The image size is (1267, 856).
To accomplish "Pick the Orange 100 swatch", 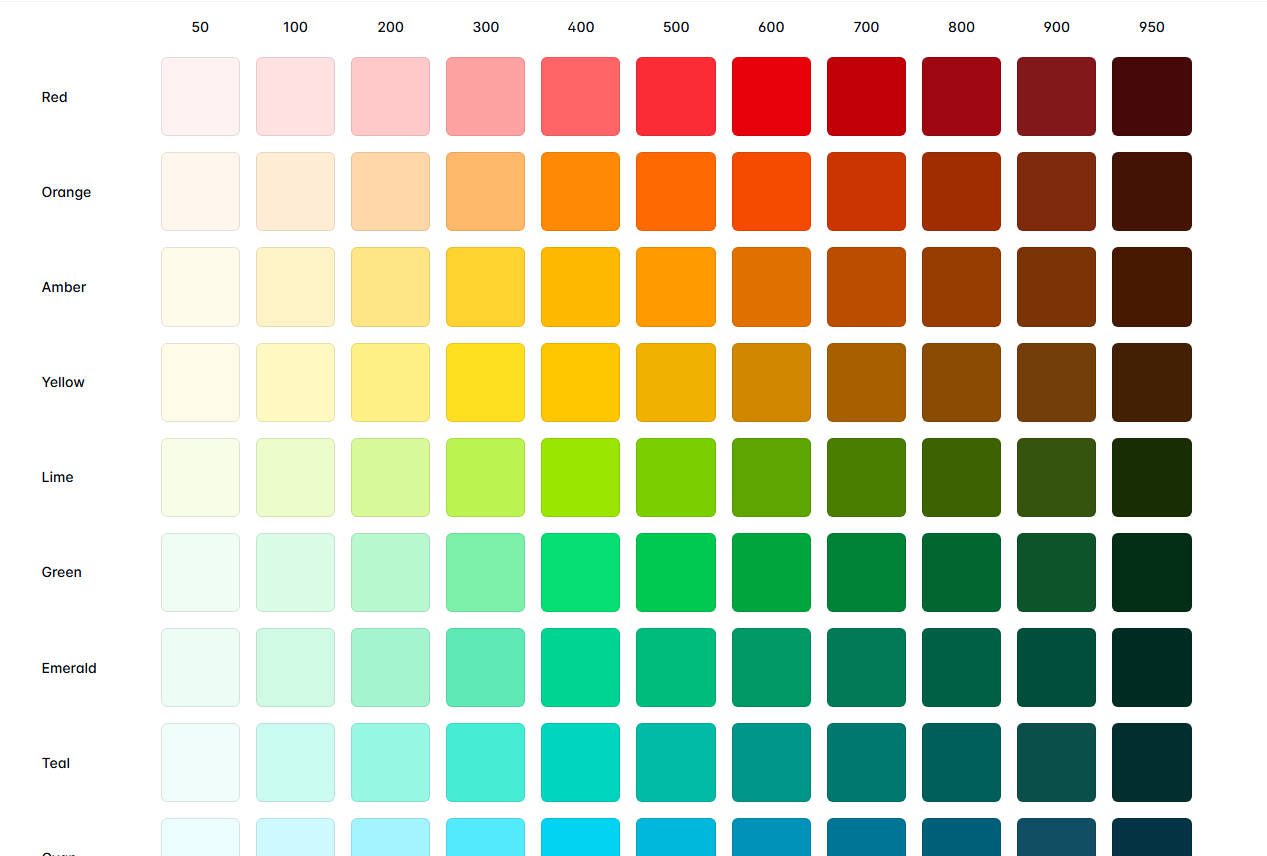I will tap(295, 191).
